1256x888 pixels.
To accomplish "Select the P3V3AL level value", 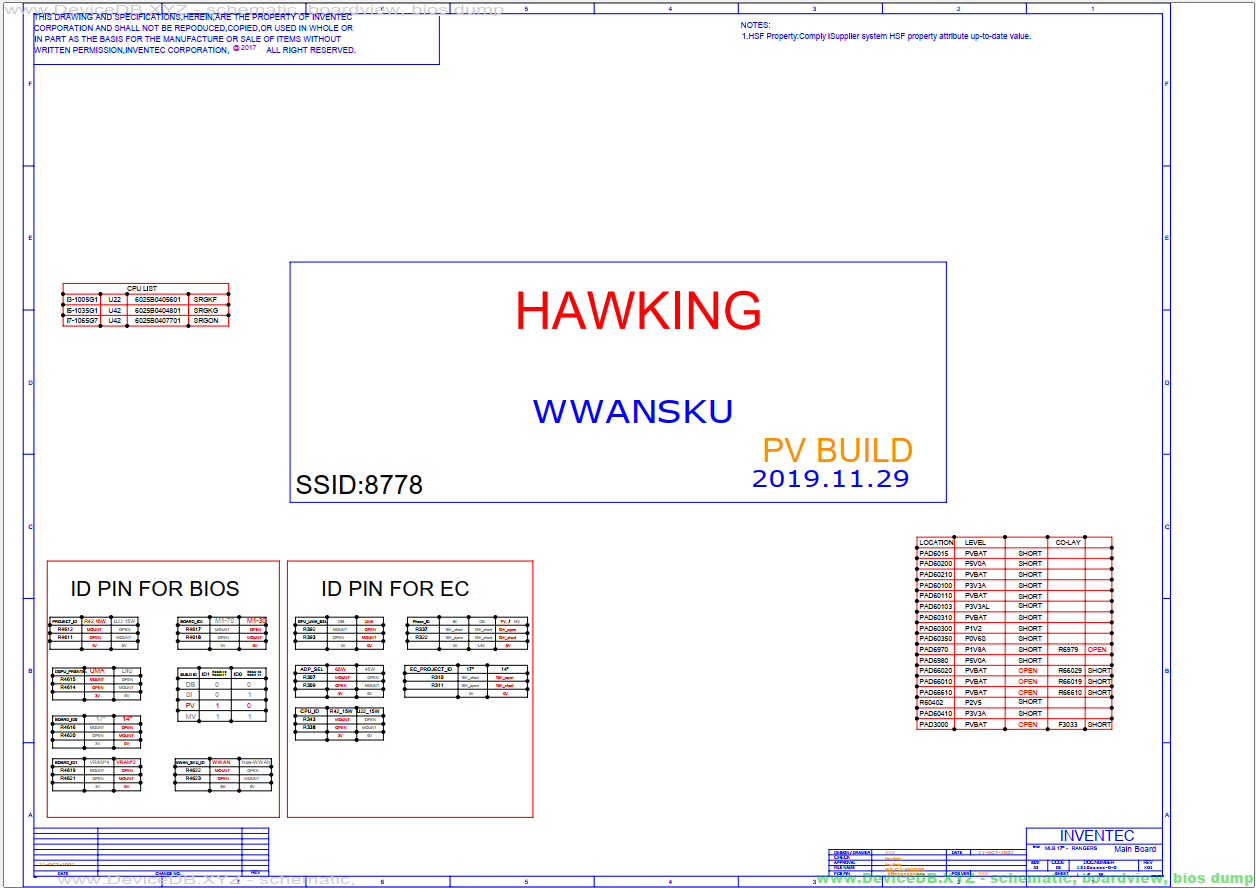I will (977, 607).
